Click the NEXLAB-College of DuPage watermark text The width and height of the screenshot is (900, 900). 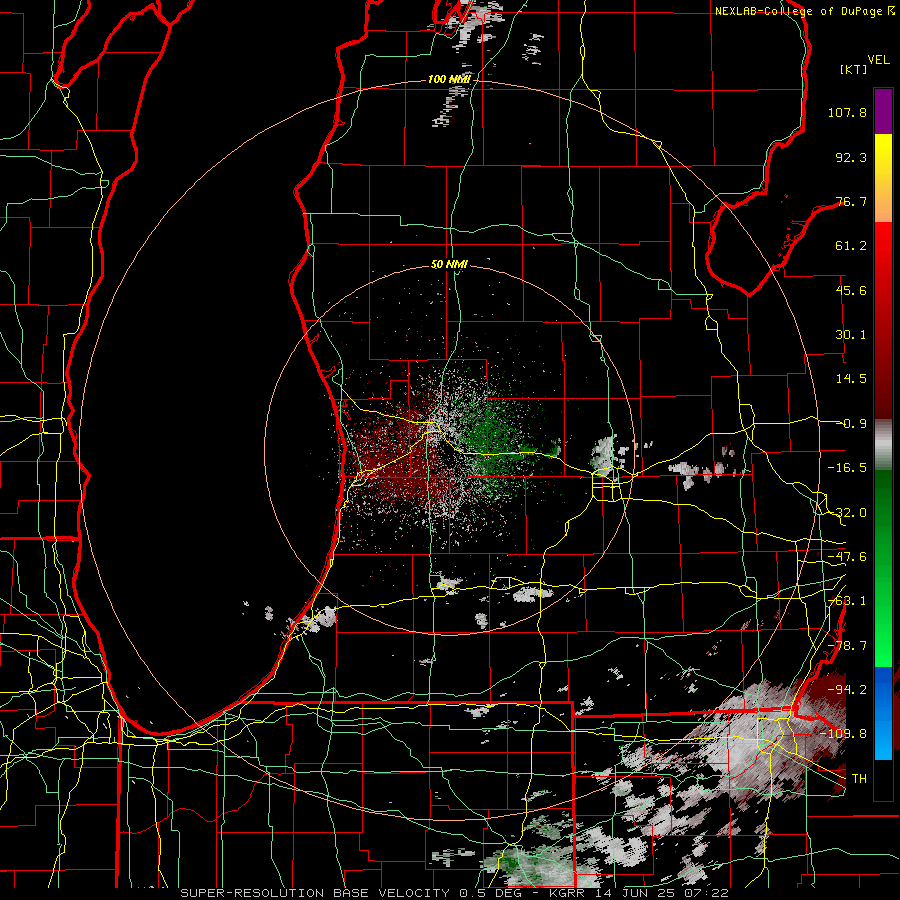[803, 11]
